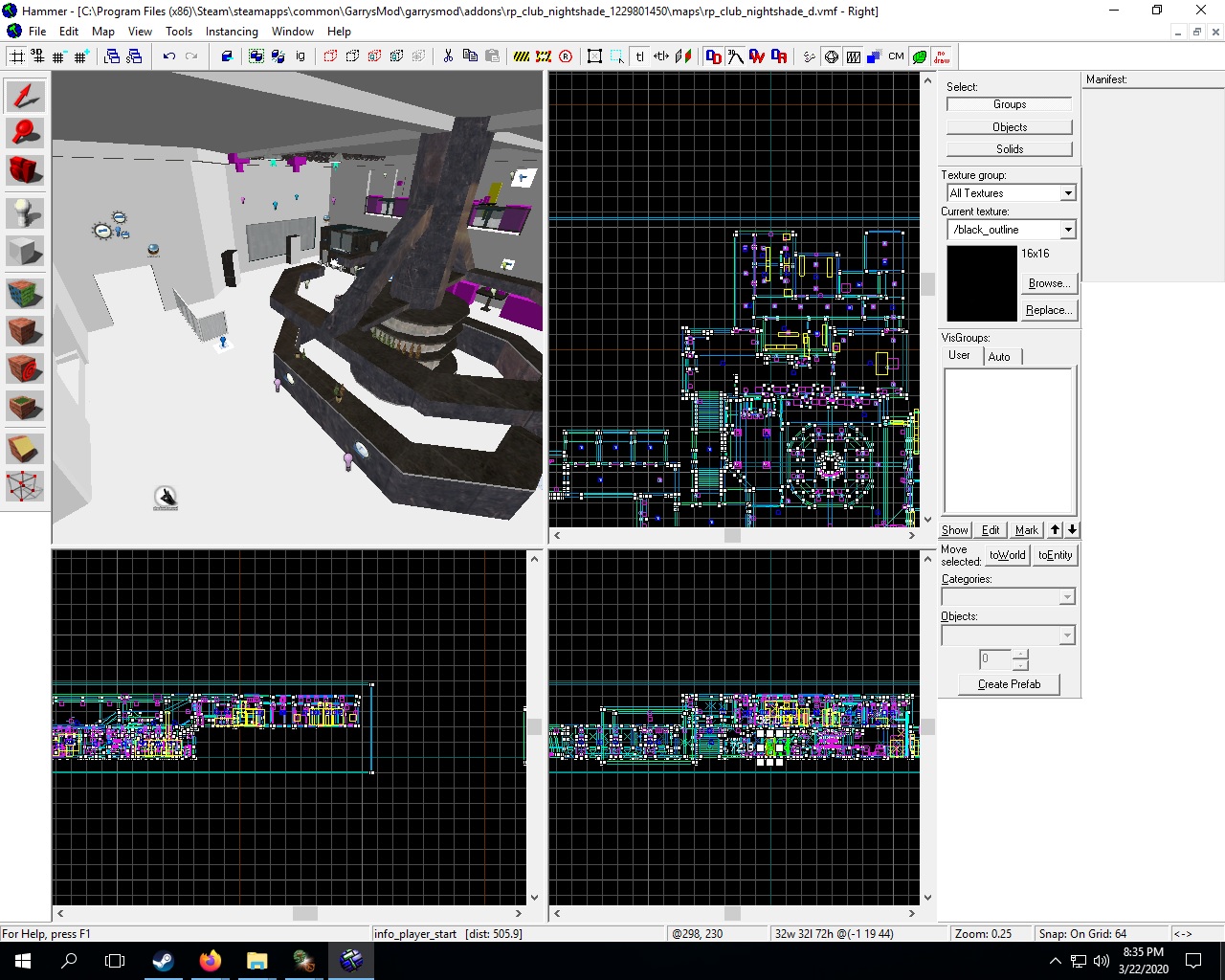This screenshot has width=1225, height=980.
Task: Click the Cut scissors icon
Action: (x=448, y=56)
